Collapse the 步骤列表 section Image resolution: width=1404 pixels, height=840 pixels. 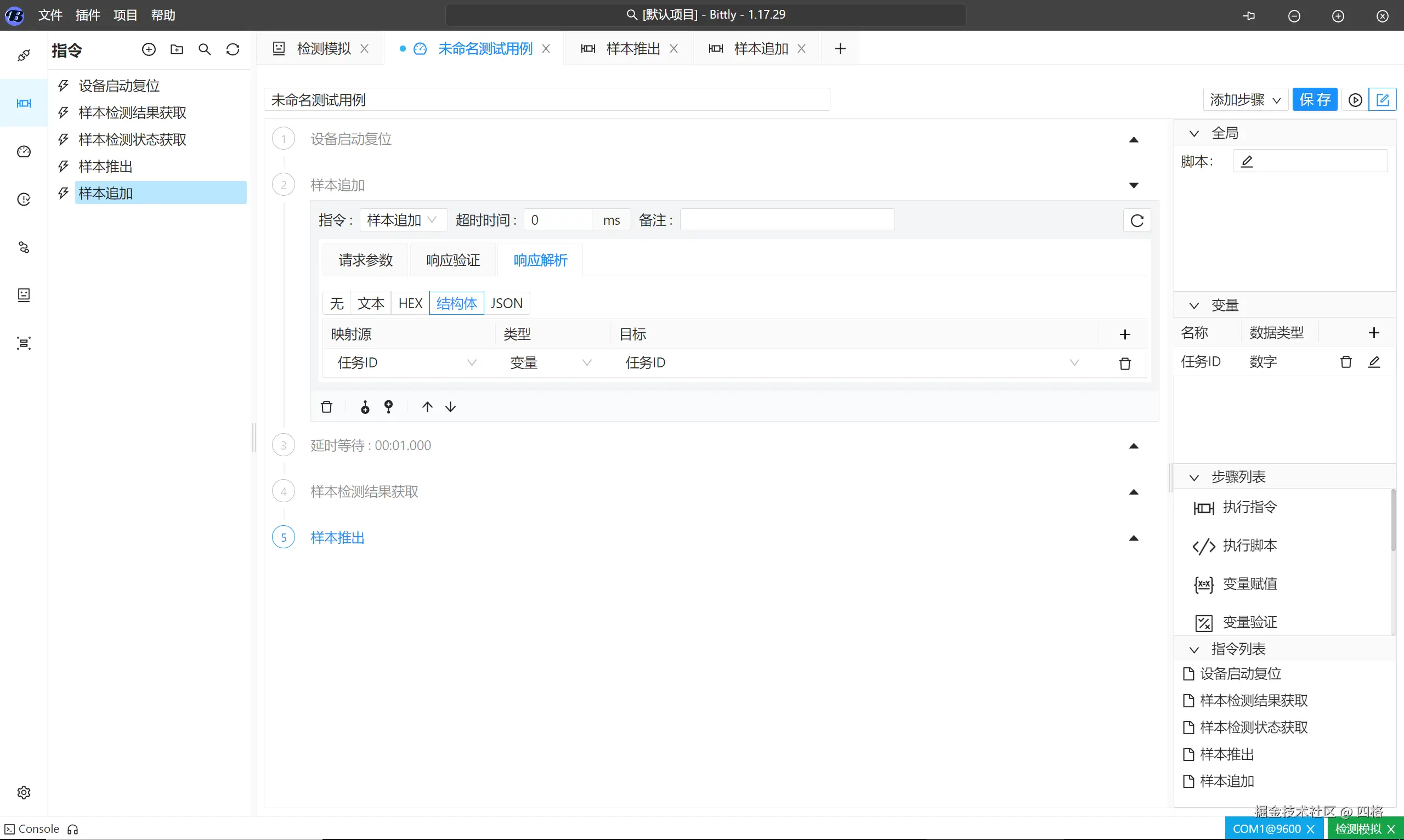point(1194,477)
